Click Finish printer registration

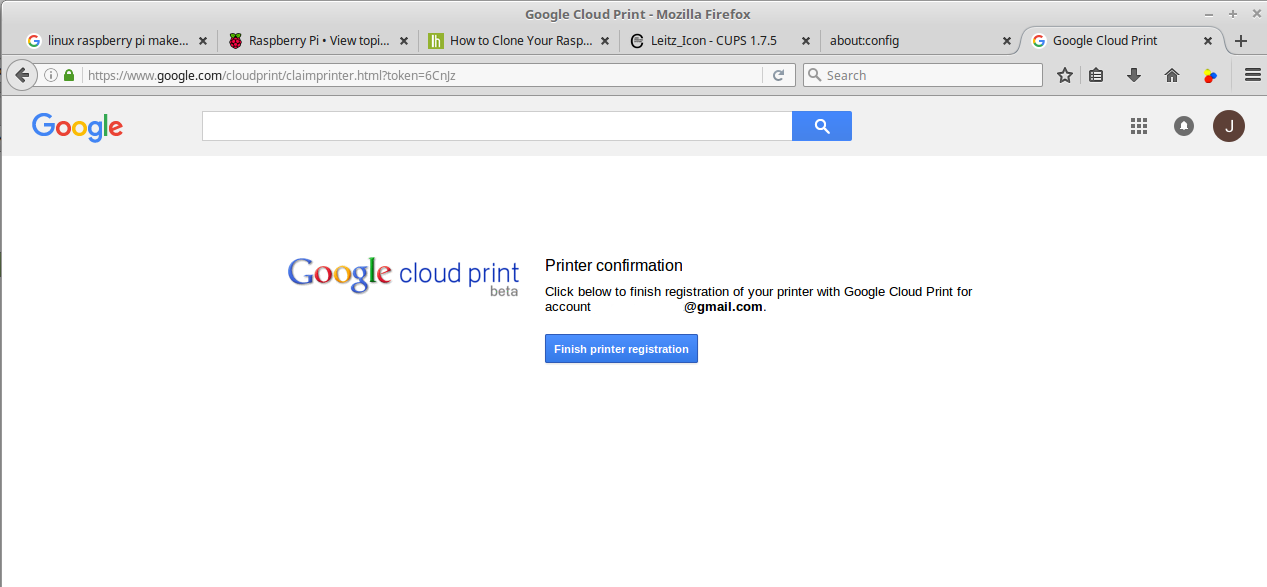point(621,348)
